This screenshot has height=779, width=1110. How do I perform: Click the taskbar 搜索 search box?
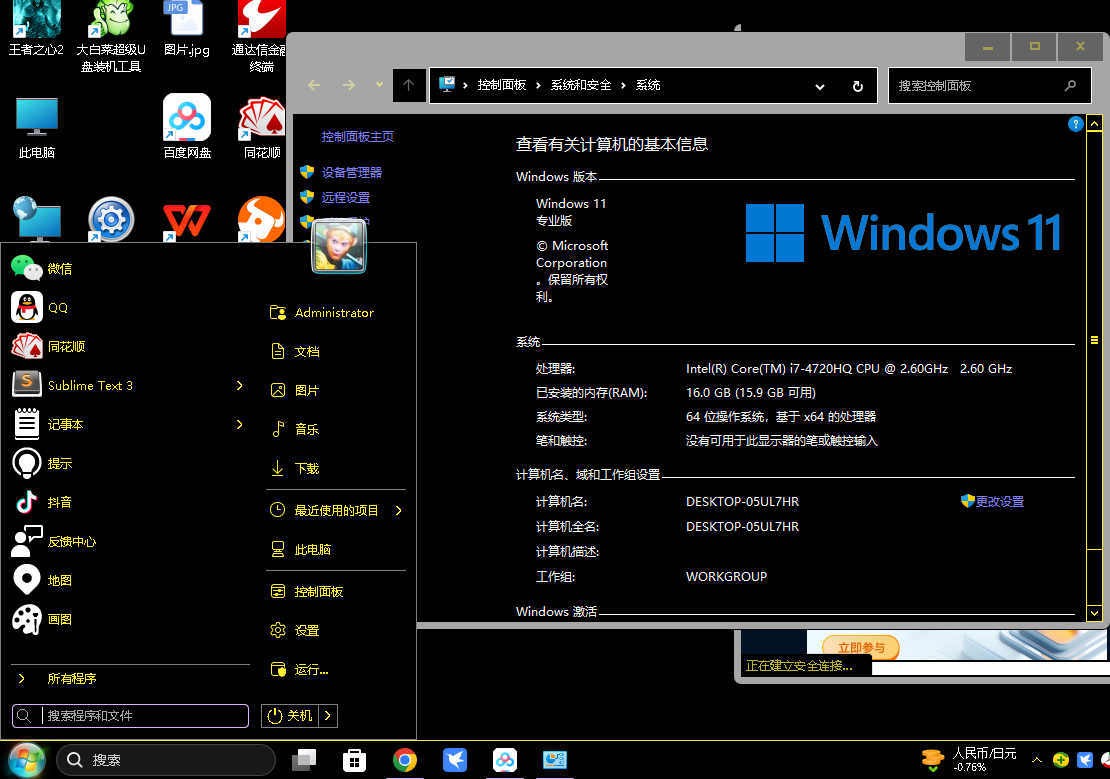coord(166,760)
